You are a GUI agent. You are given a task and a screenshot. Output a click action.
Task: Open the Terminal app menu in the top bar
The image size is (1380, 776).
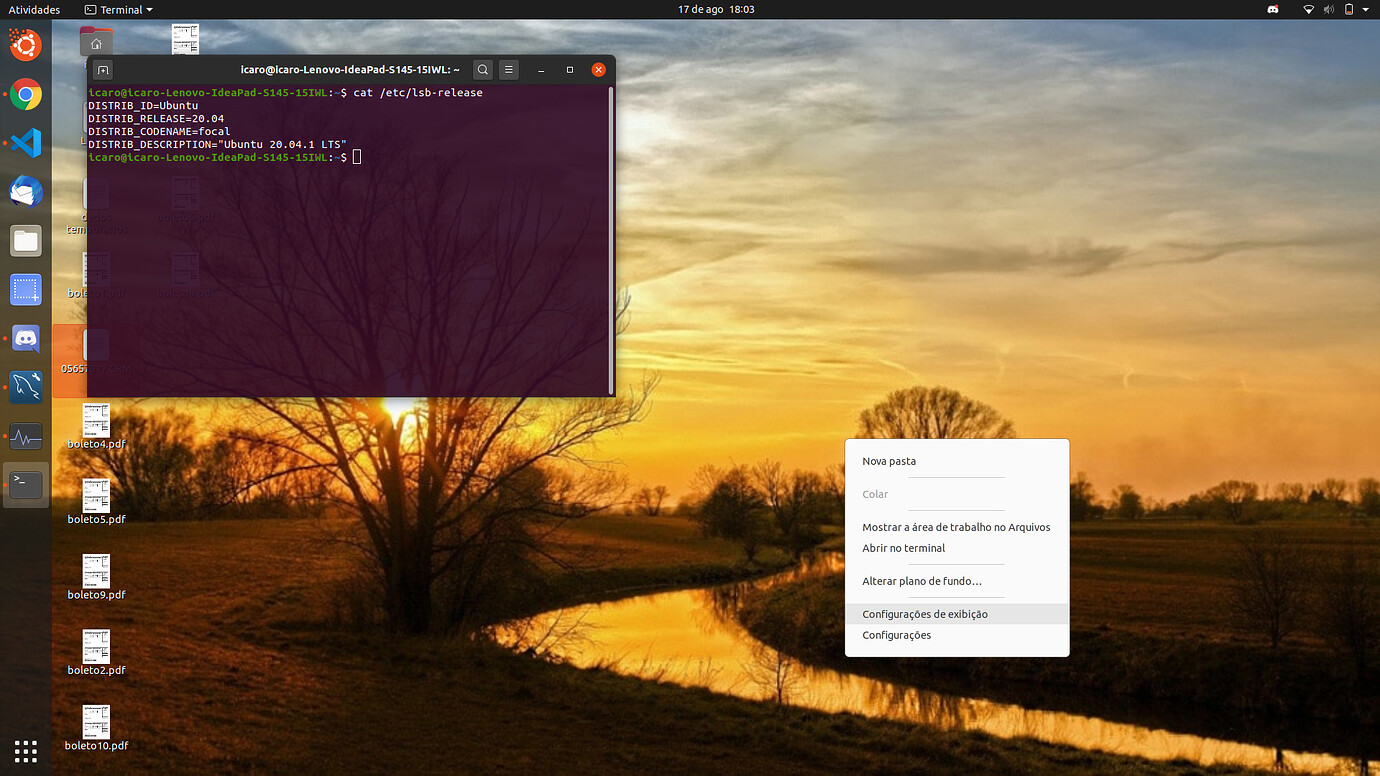tap(119, 9)
